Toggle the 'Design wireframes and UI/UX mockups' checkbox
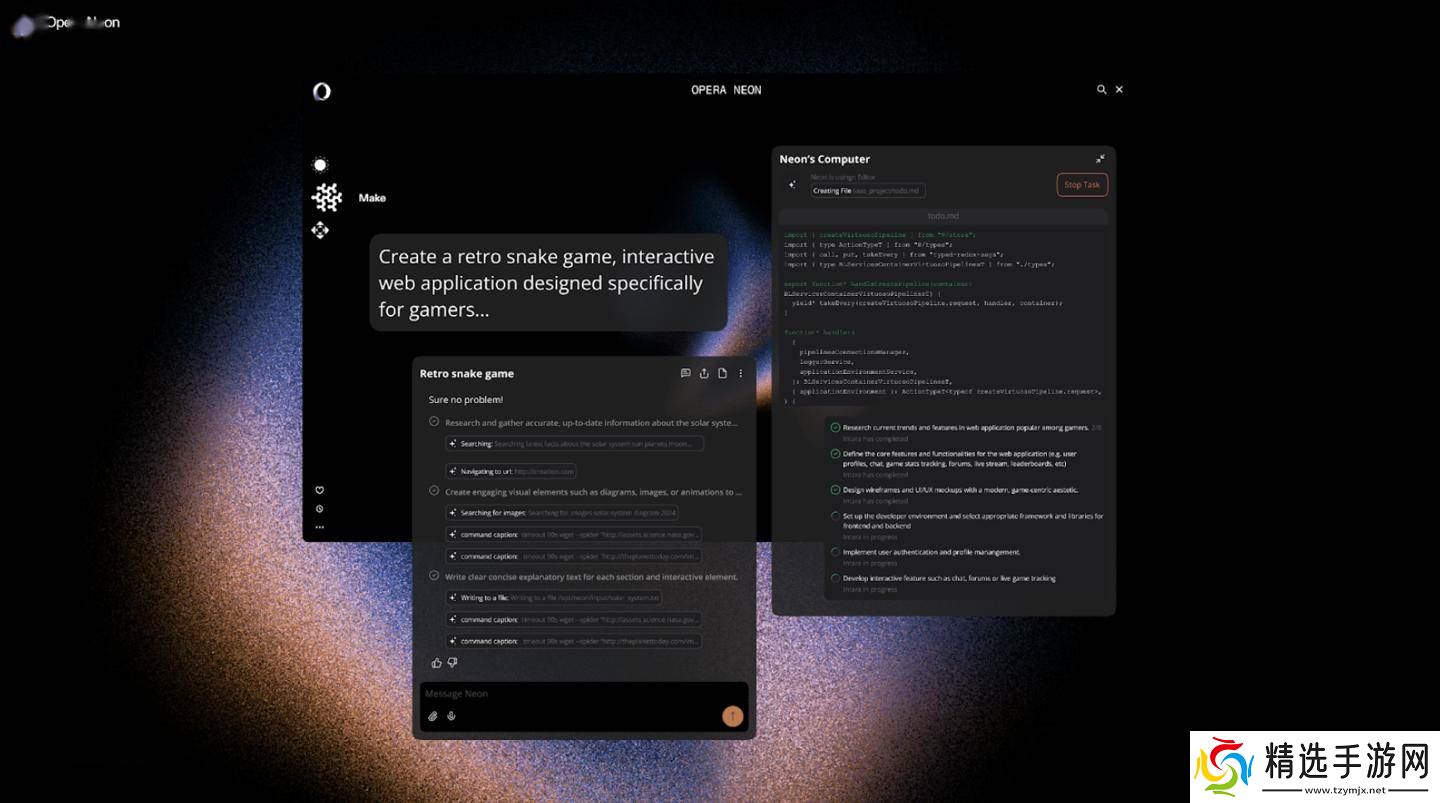Screen dimensions: 1440x803 pos(835,490)
